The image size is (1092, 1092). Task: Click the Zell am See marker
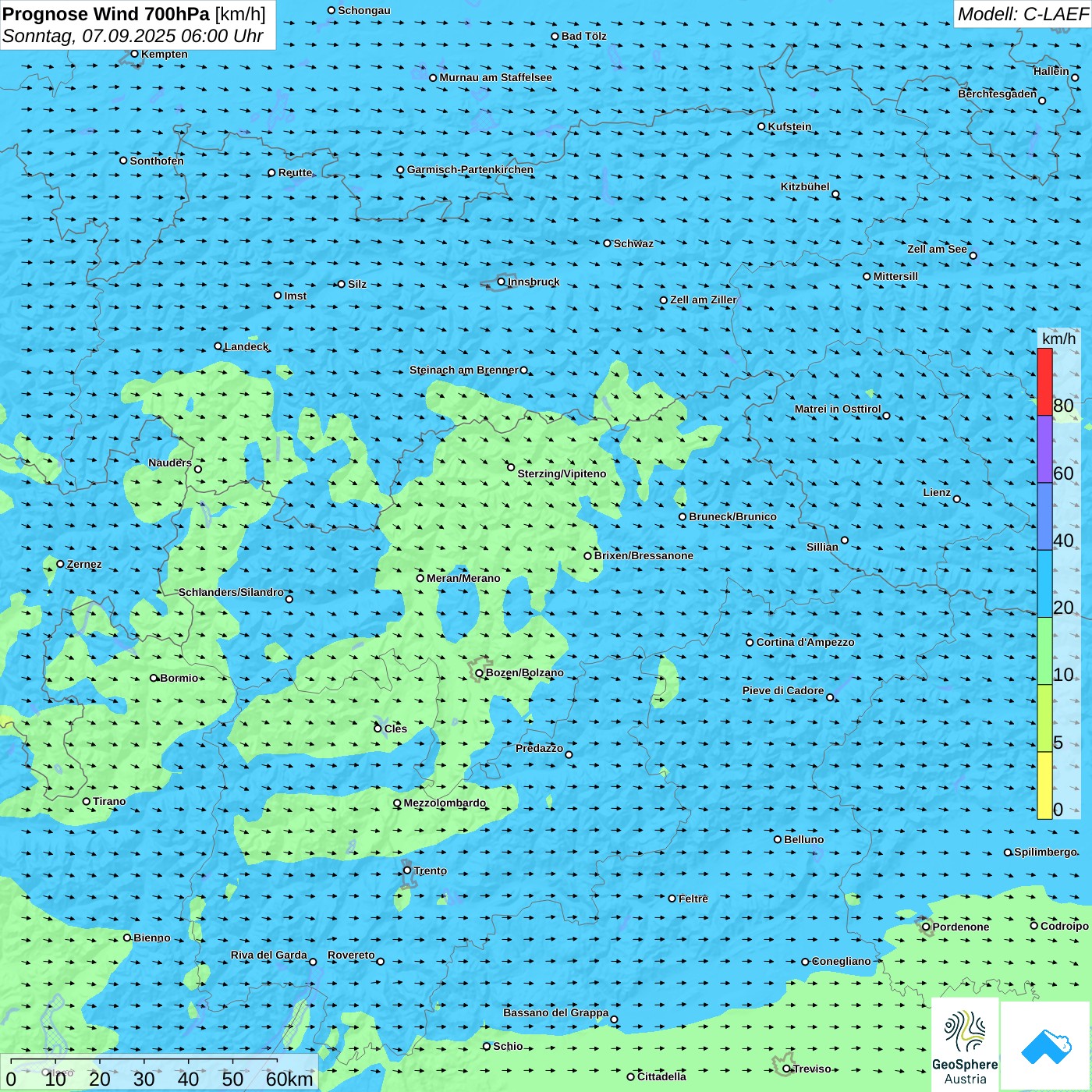973,255
